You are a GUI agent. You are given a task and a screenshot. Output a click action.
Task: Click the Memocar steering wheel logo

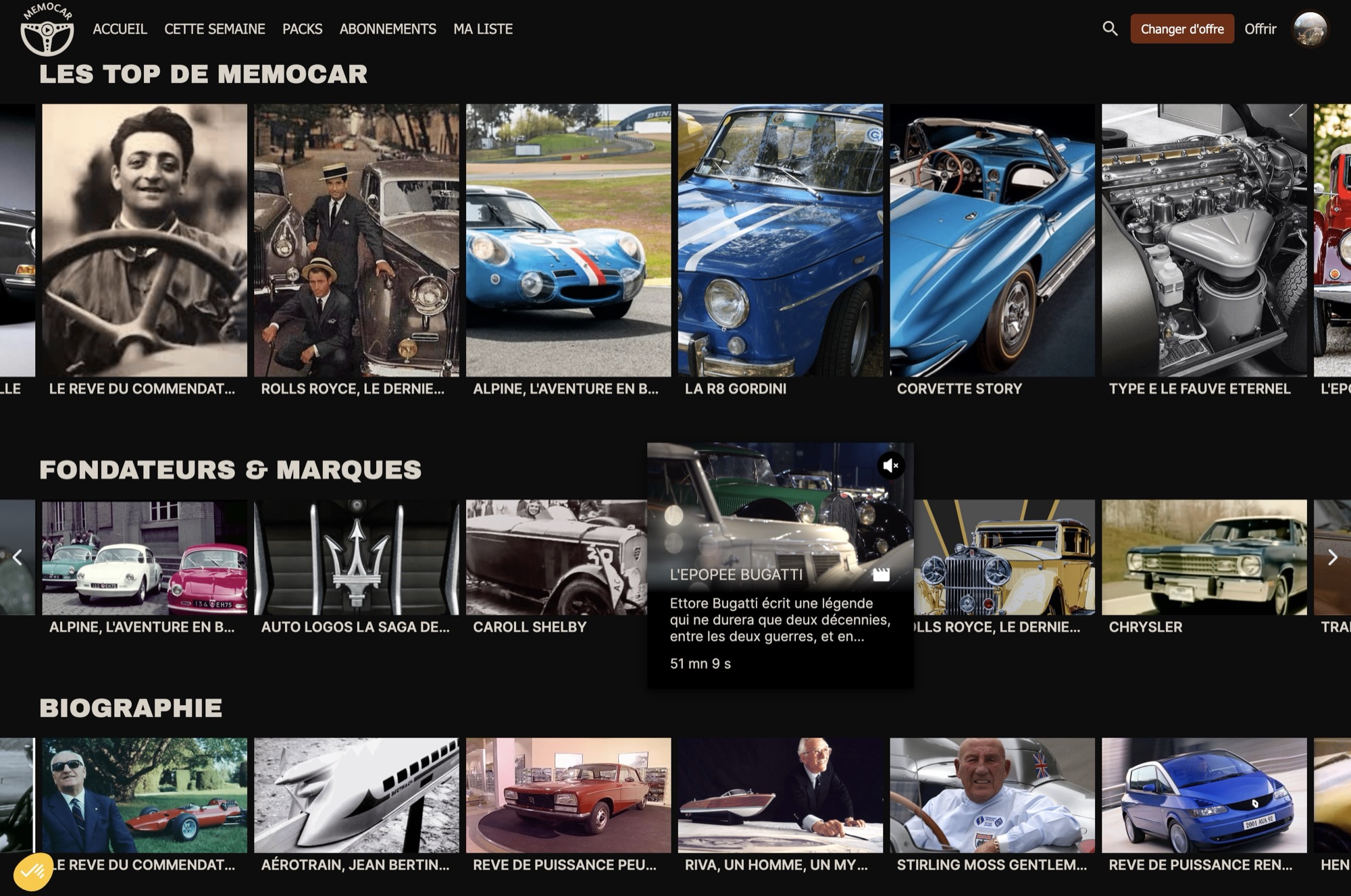coord(47,29)
